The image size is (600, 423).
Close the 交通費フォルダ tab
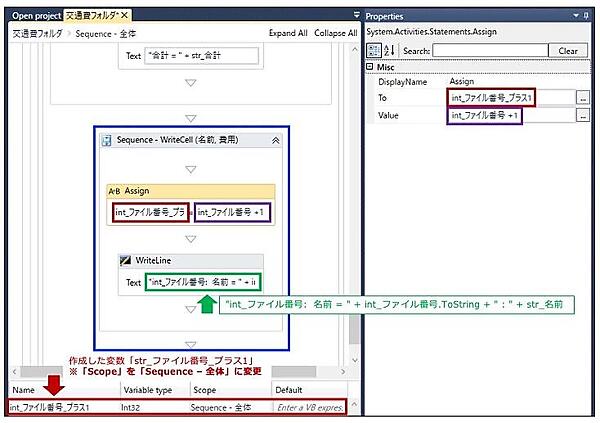(124, 15)
